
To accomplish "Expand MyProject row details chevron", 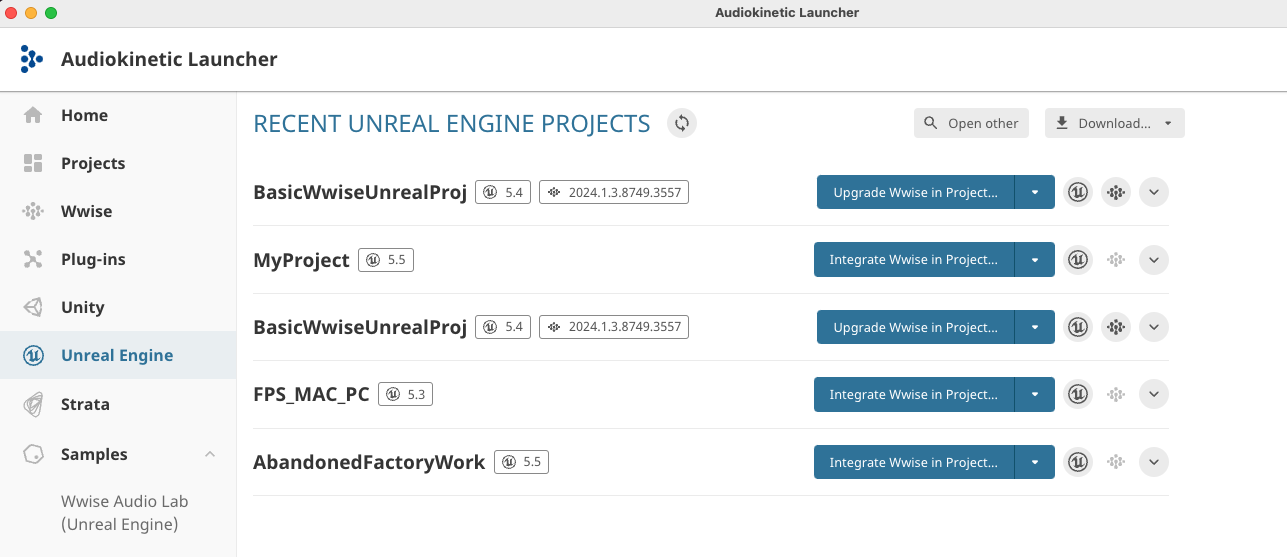I will [1154, 260].
